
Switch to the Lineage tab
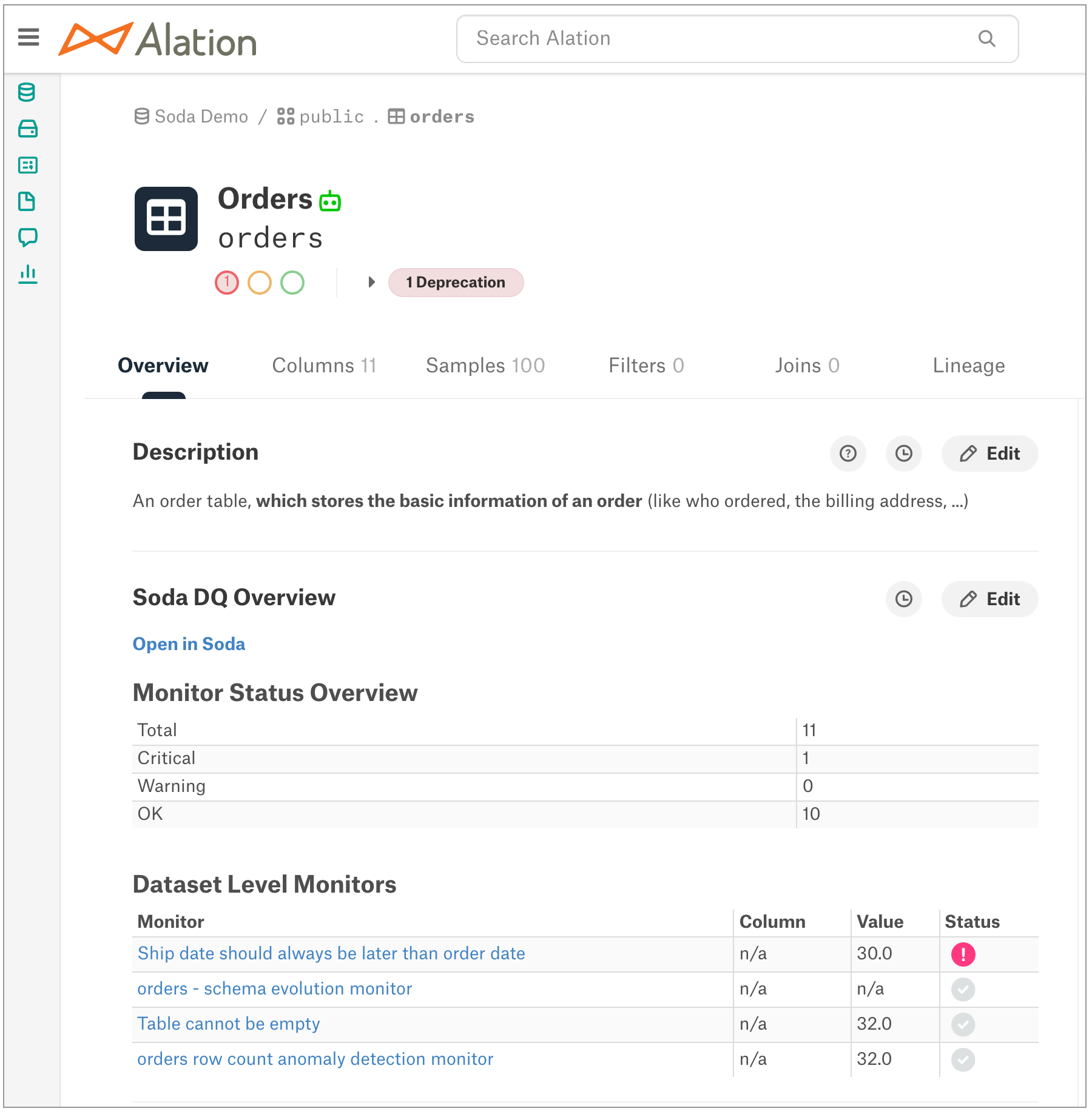tap(968, 366)
